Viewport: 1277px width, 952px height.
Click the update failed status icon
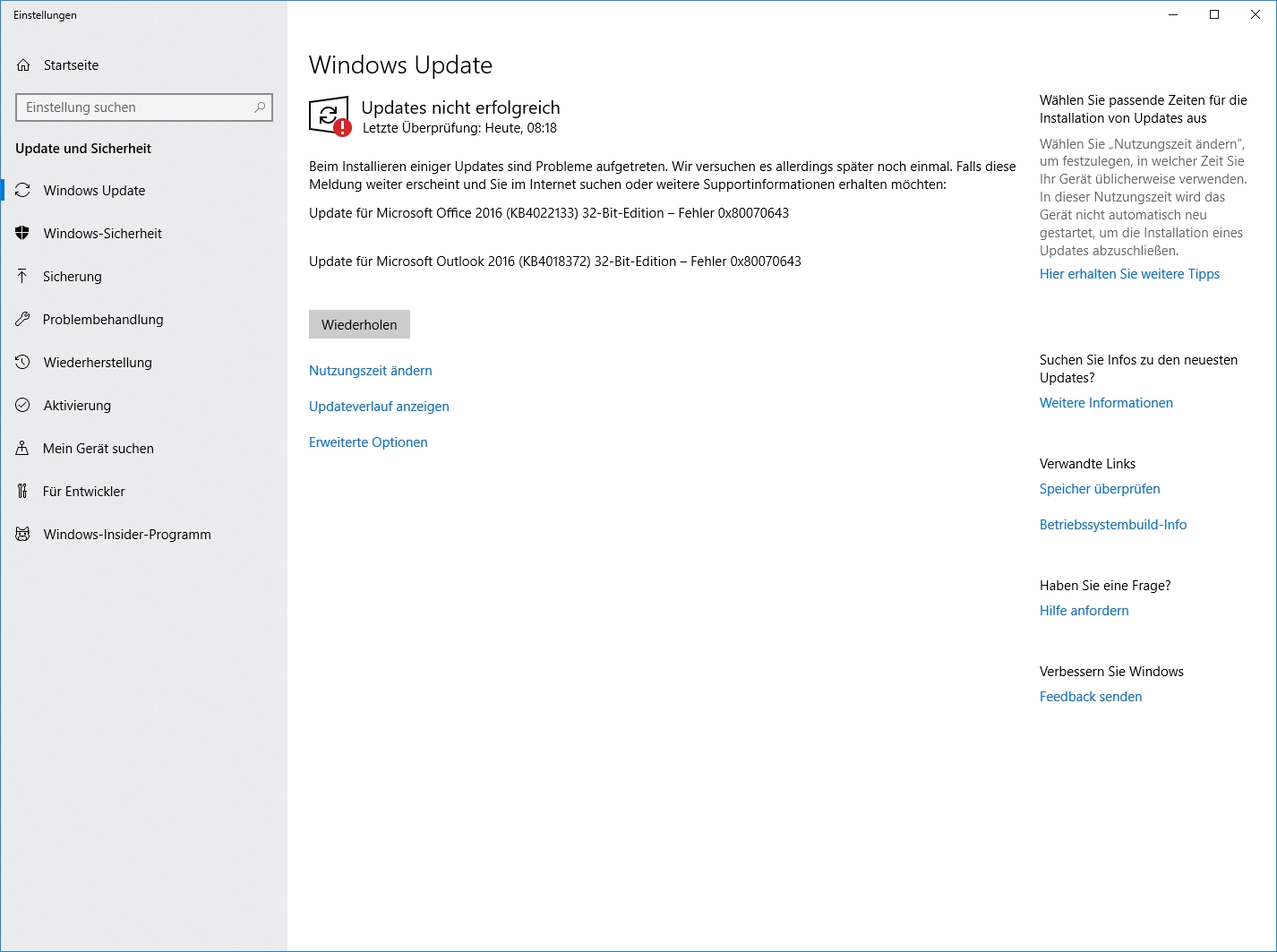pos(330,116)
